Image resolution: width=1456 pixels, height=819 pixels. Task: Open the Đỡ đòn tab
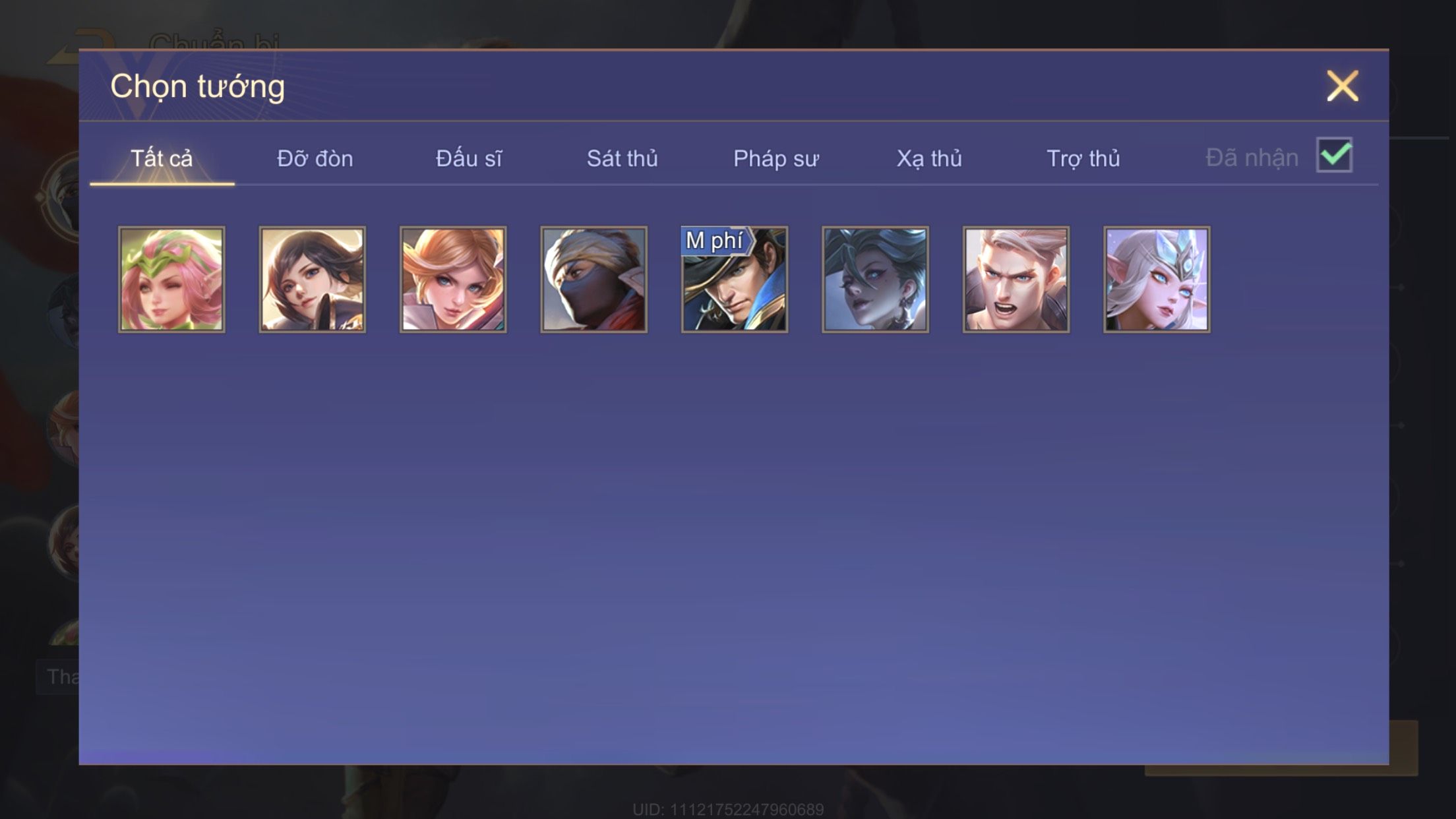point(315,158)
